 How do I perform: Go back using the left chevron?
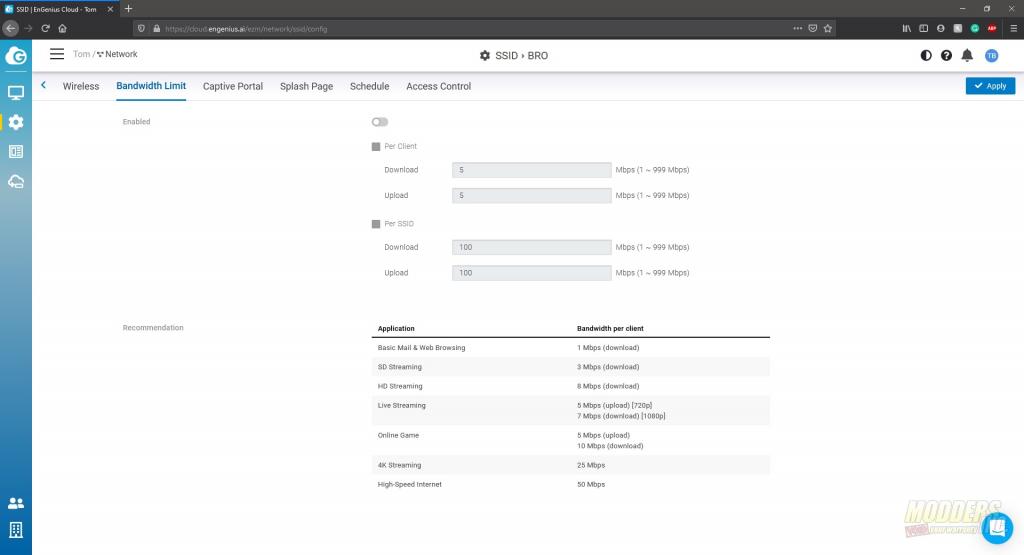[44, 86]
